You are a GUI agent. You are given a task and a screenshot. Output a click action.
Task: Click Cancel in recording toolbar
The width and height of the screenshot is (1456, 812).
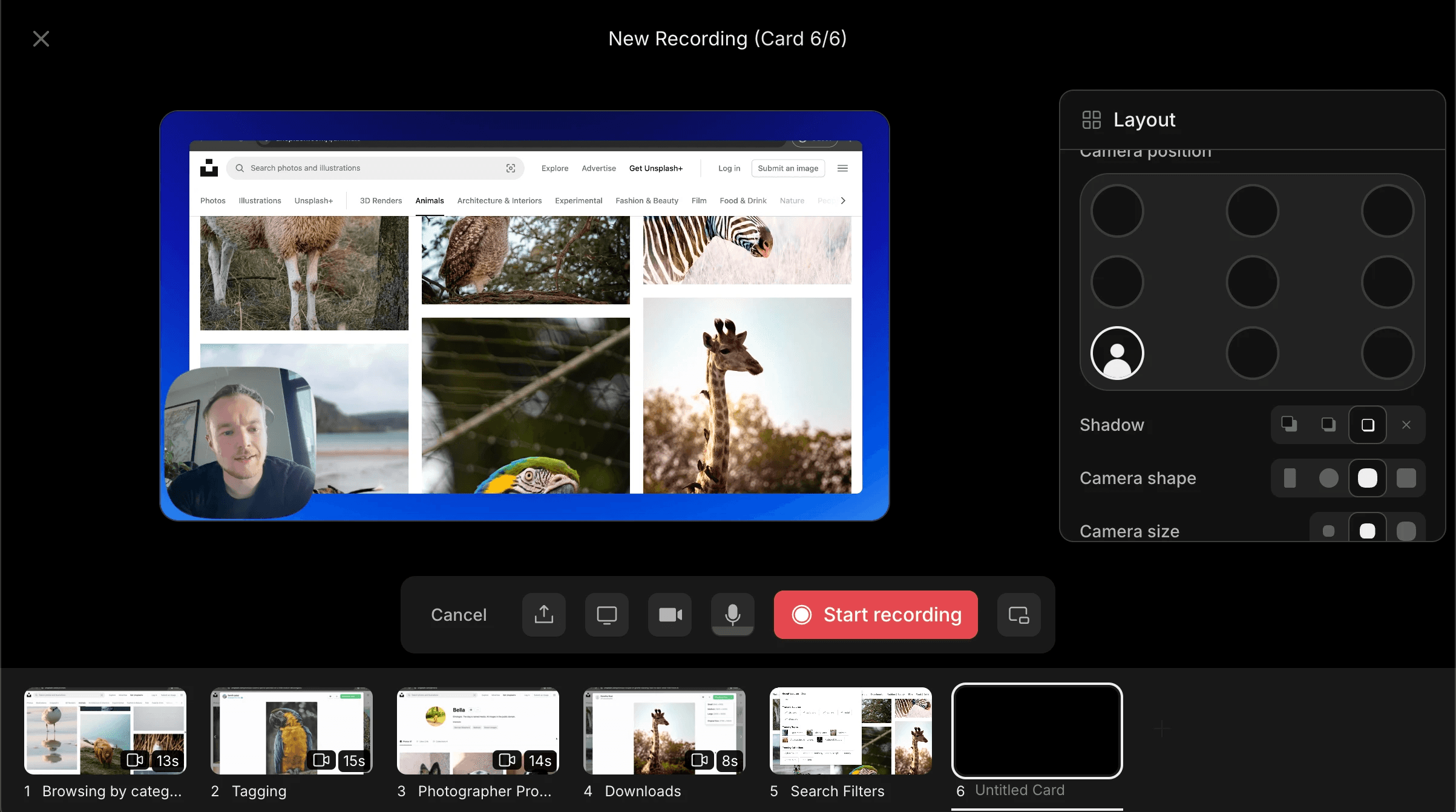(458, 615)
